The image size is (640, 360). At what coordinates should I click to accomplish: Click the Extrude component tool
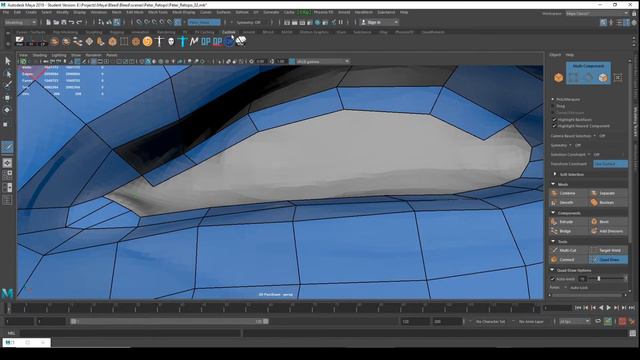point(569,222)
